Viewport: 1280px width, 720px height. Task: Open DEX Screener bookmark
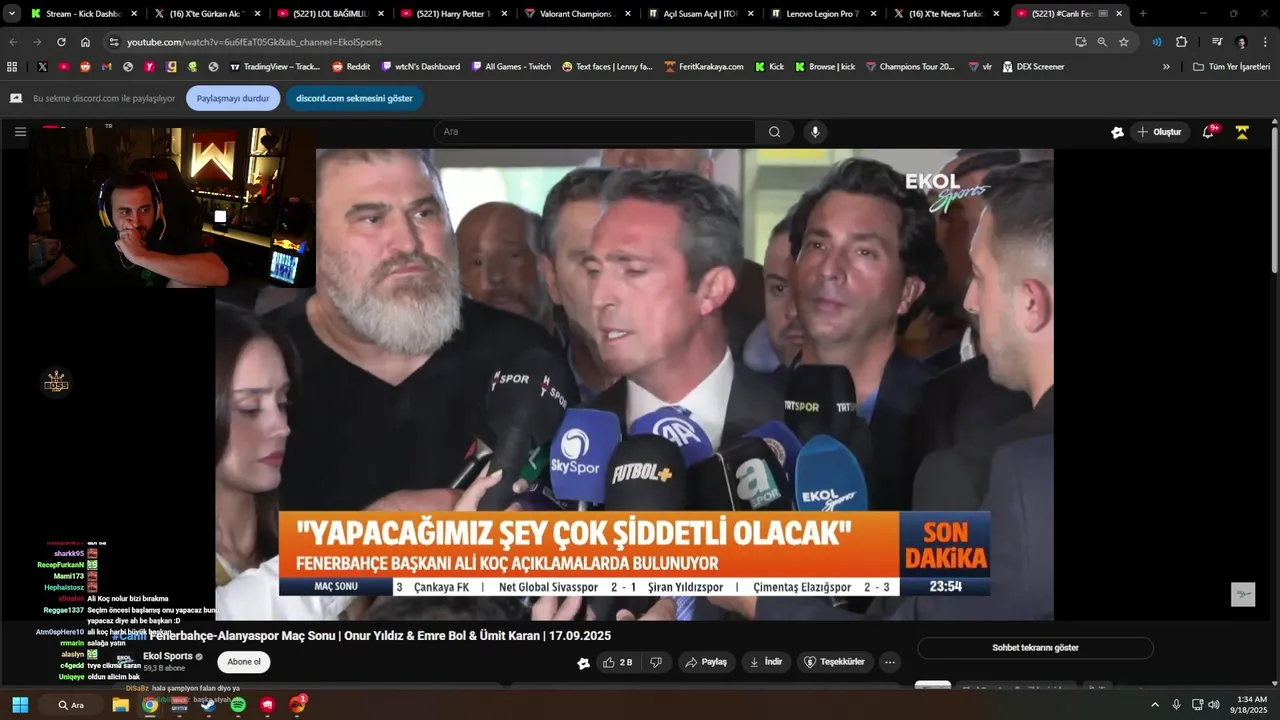[1033, 67]
